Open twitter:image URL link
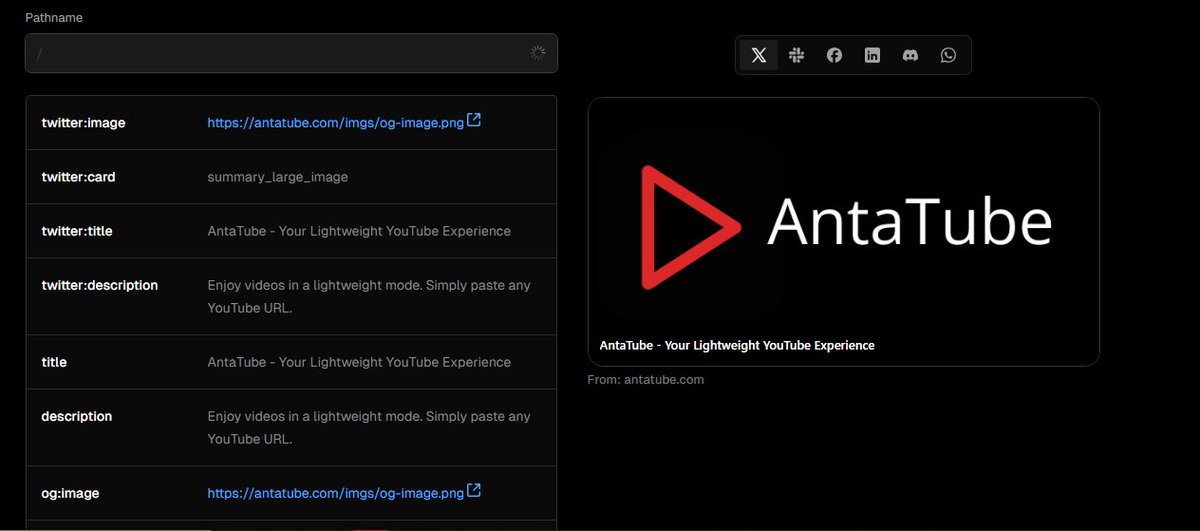 tap(336, 123)
